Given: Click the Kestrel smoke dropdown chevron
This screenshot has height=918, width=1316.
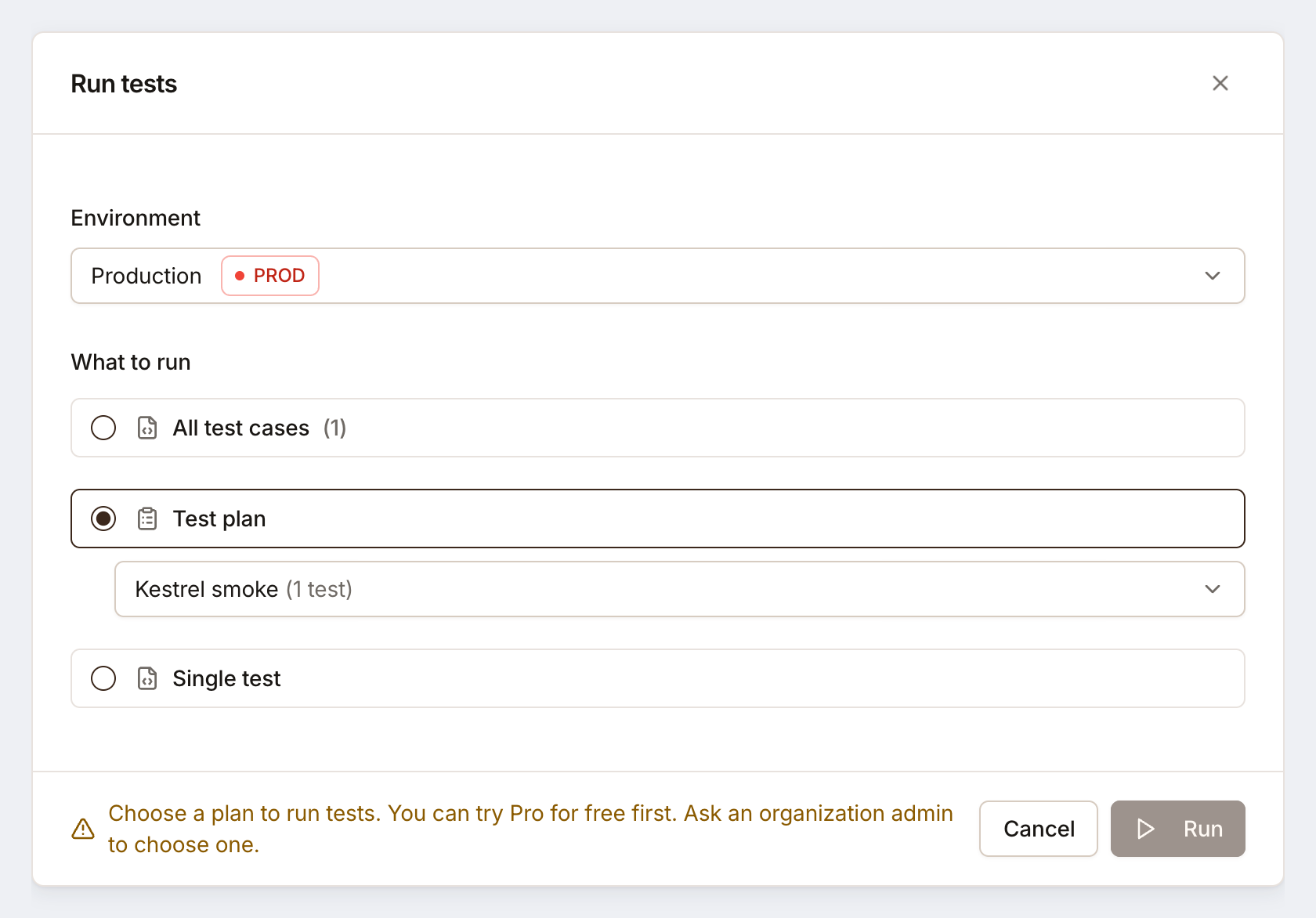Looking at the screenshot, I should click(x=1213, y=589).
